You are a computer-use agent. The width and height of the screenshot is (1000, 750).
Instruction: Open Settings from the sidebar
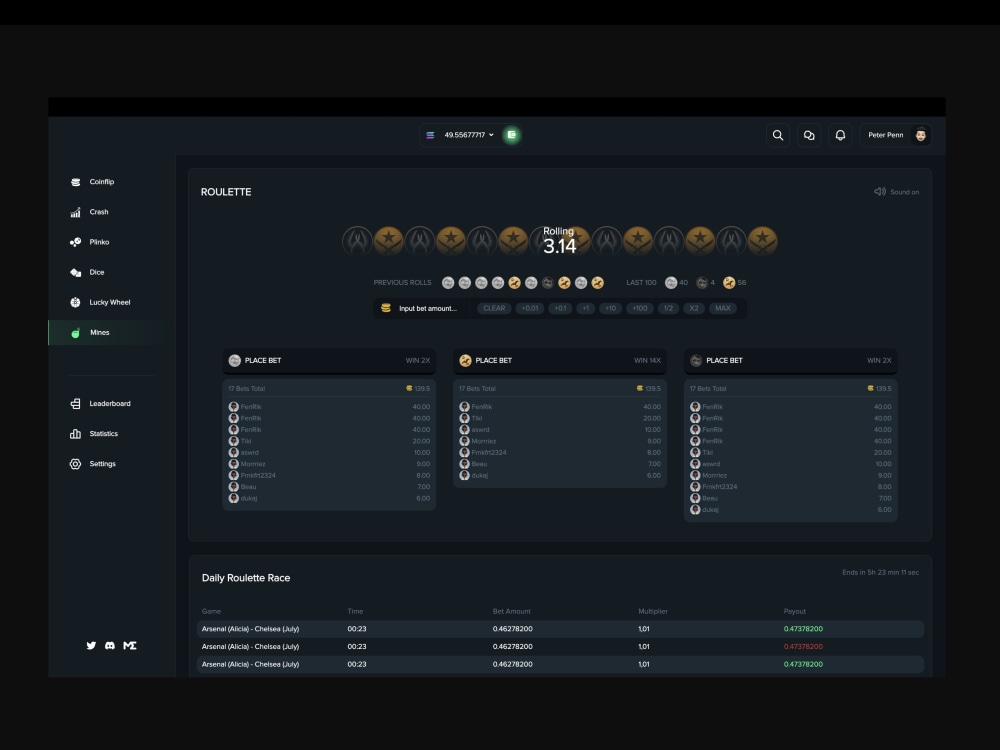[x=102, y=464]
